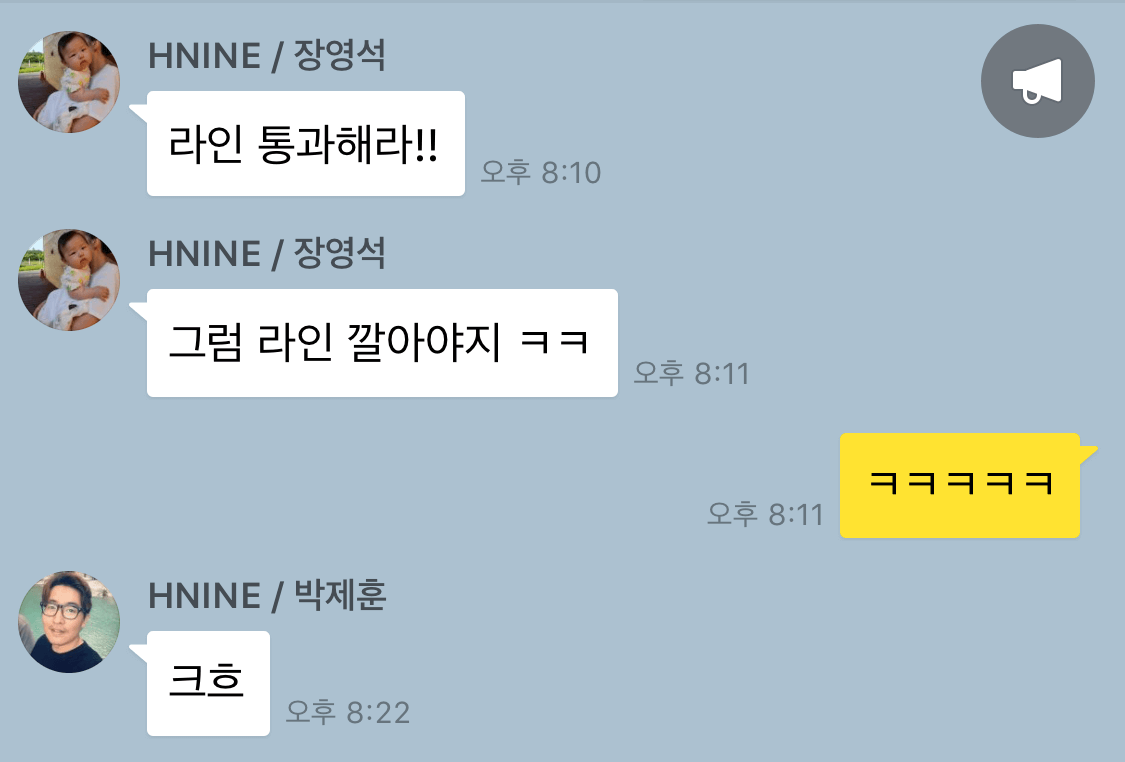Image resolution: width=1125 pixels, height=762 pixels.
Task: Tap baby avatar beside 그럼 라인 깔아야지 message
Action: (69, 280)
